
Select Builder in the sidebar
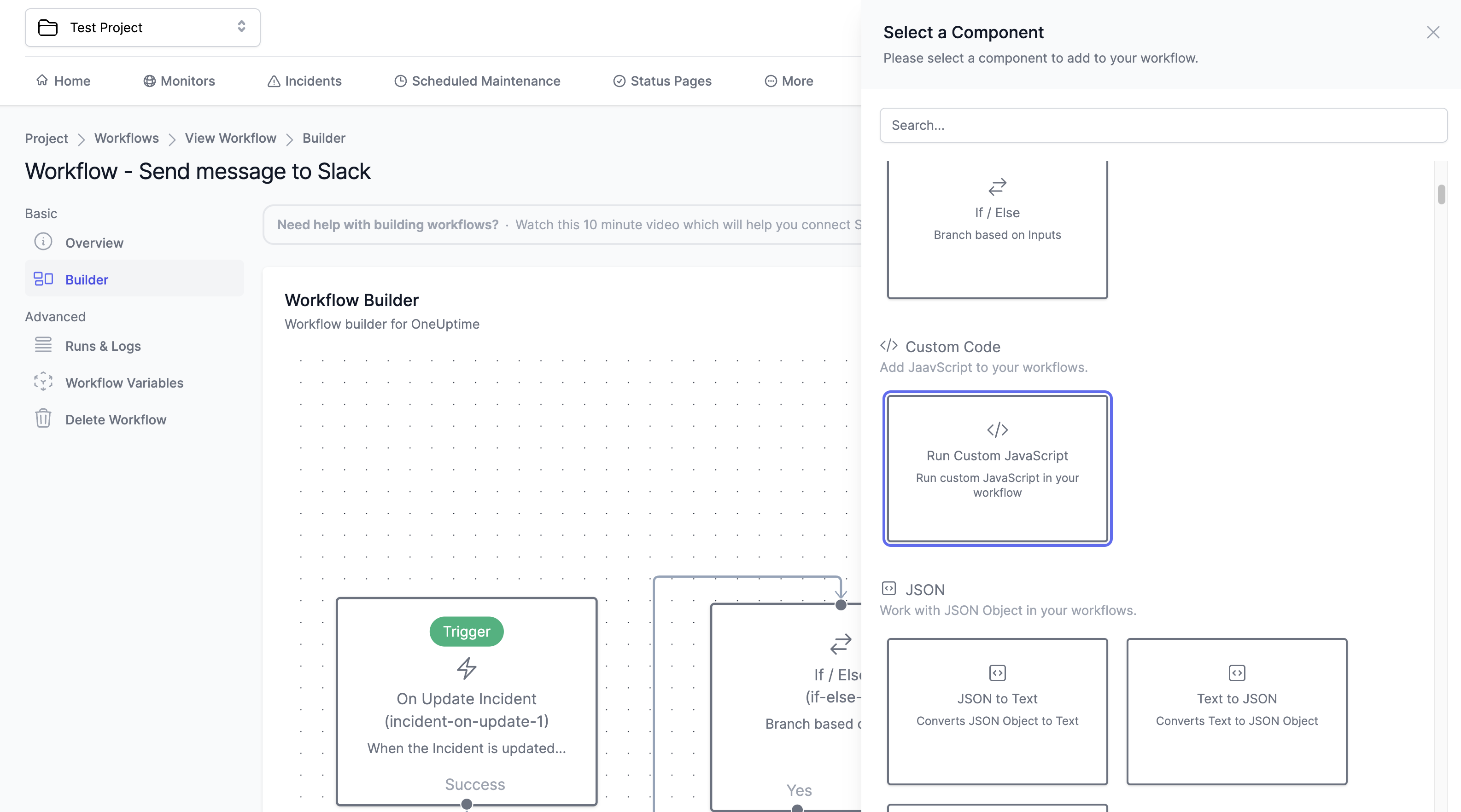(134, 279)
